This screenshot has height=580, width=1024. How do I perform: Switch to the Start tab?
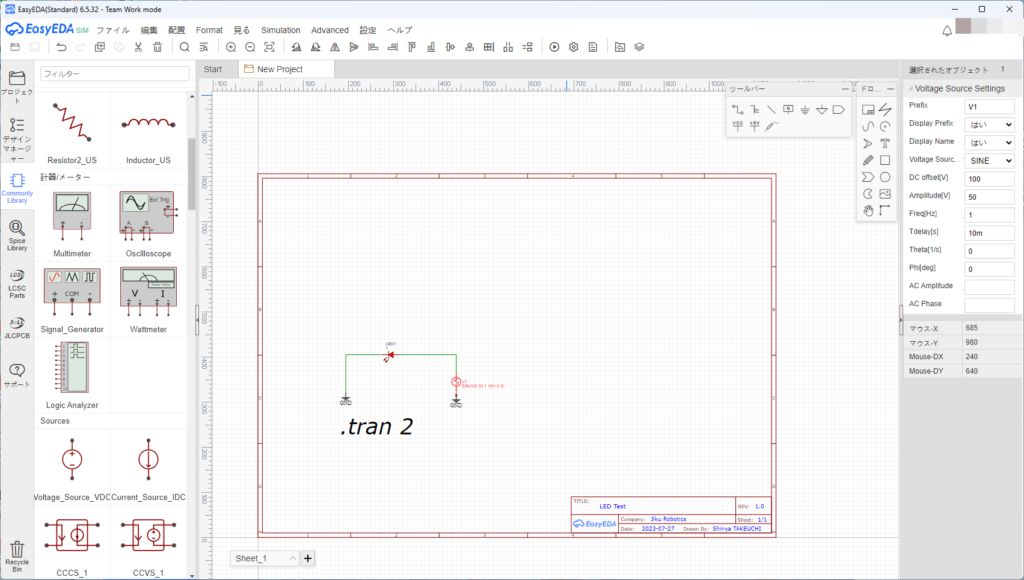[x=213, y=69]
